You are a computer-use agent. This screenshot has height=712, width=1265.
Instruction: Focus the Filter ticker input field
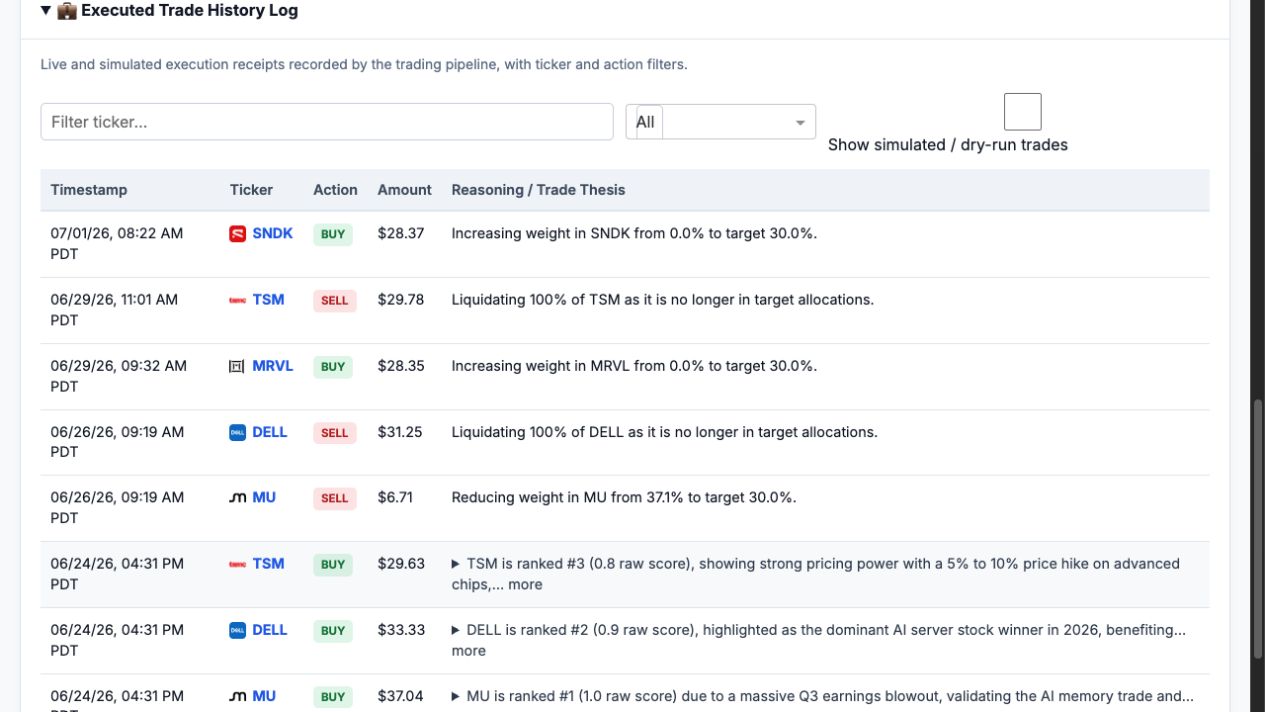tap(327, 122)
